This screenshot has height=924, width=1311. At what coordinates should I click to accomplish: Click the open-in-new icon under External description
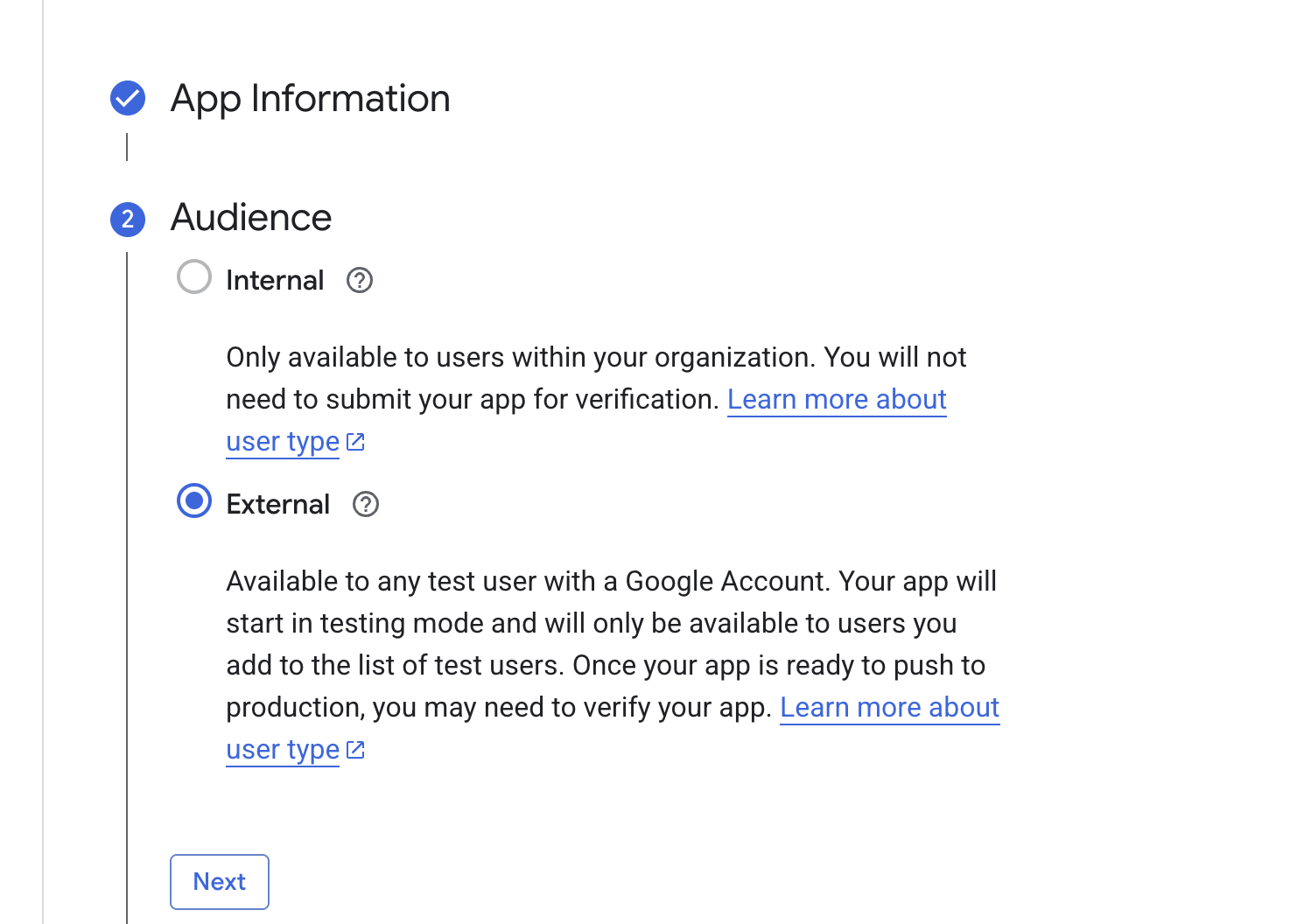(355, 750)
